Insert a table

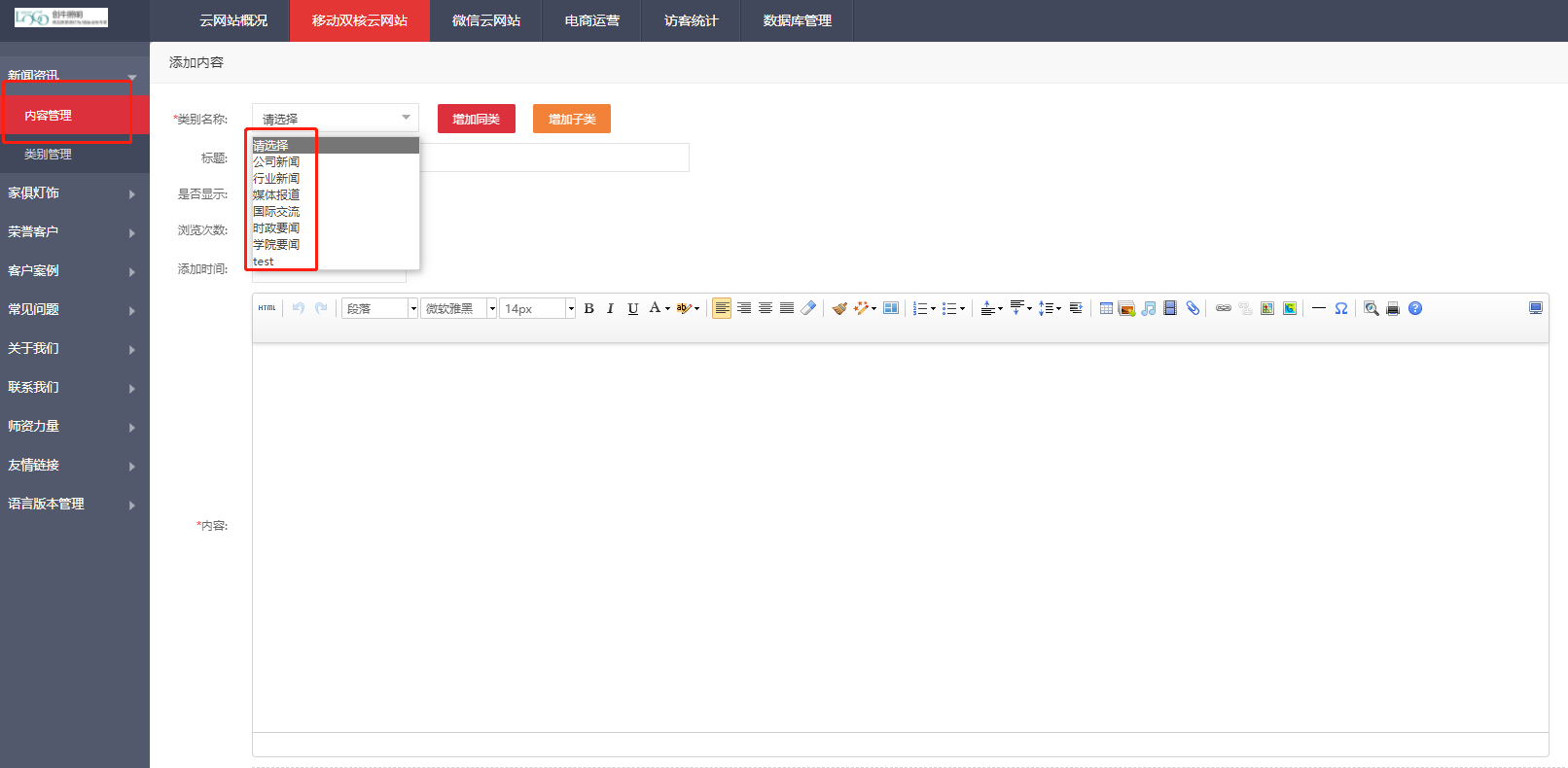[1106, 308]
